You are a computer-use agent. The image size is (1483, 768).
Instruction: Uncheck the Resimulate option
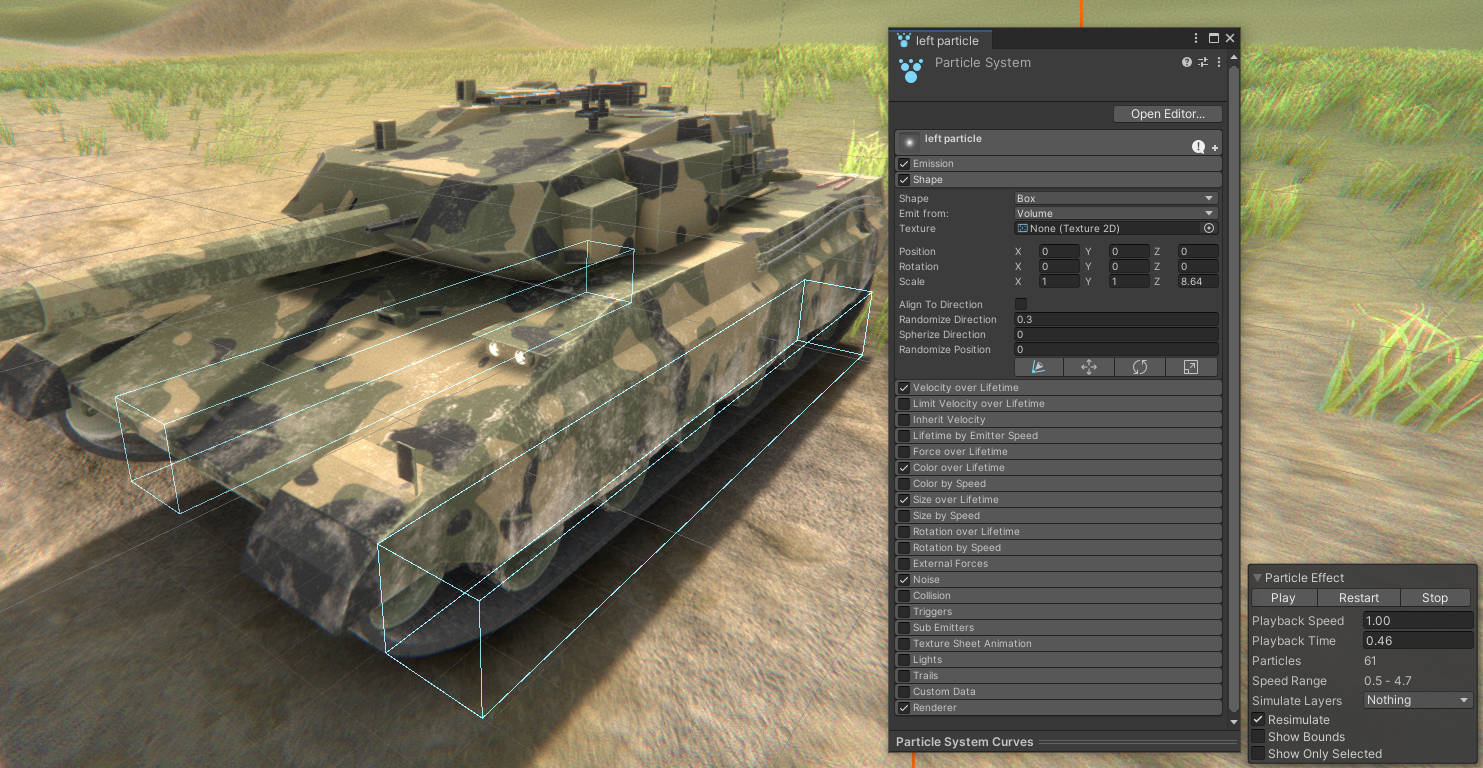point(1259,720)
